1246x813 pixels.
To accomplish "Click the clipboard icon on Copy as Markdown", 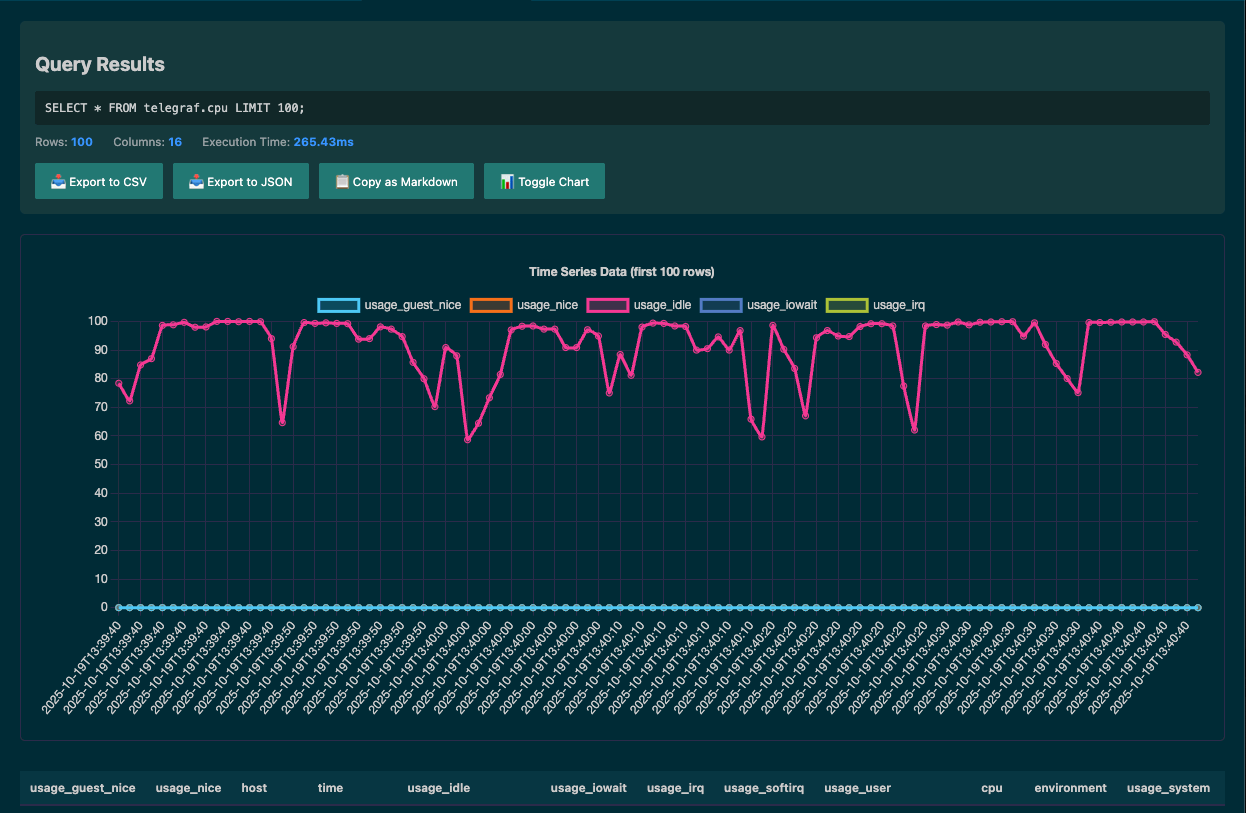I will click(342, 182).
